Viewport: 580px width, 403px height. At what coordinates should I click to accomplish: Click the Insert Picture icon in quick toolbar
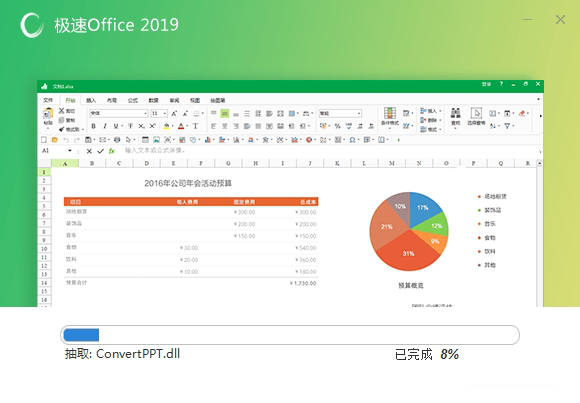point(156,140)
